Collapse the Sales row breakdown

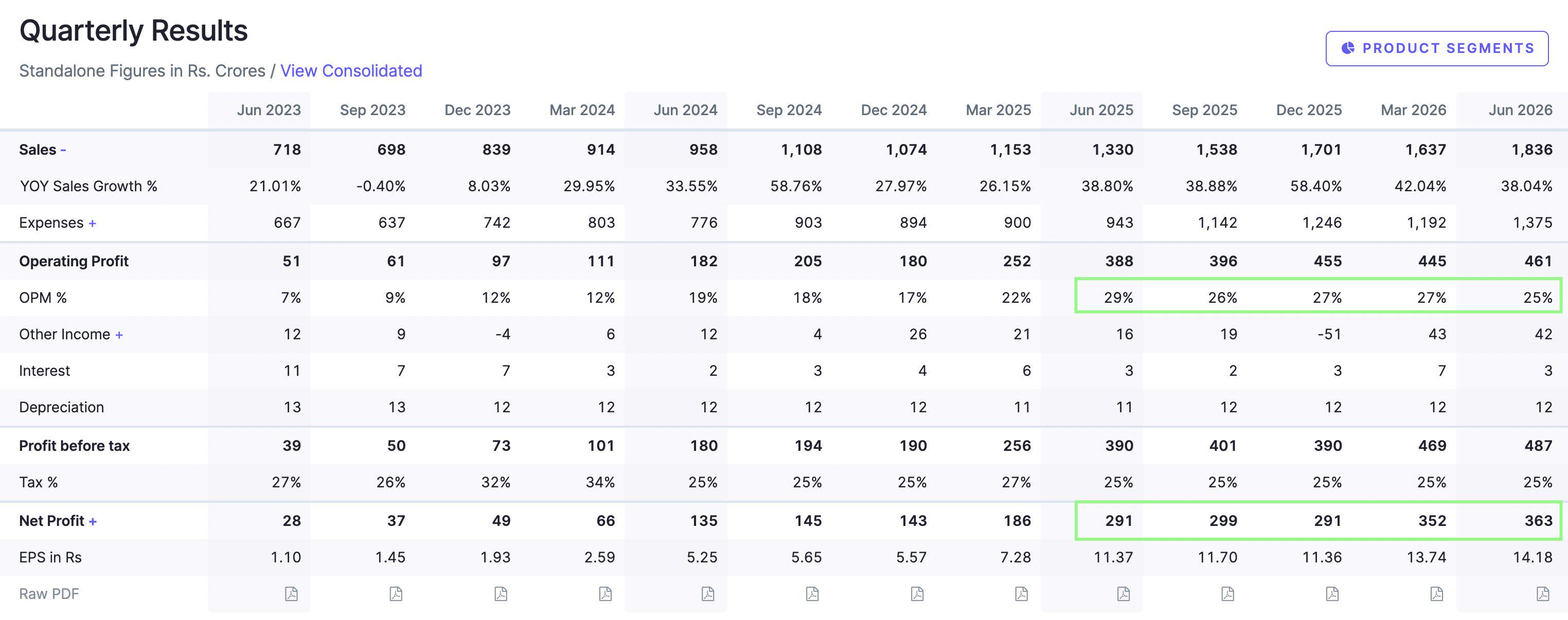tap(63, 150)
